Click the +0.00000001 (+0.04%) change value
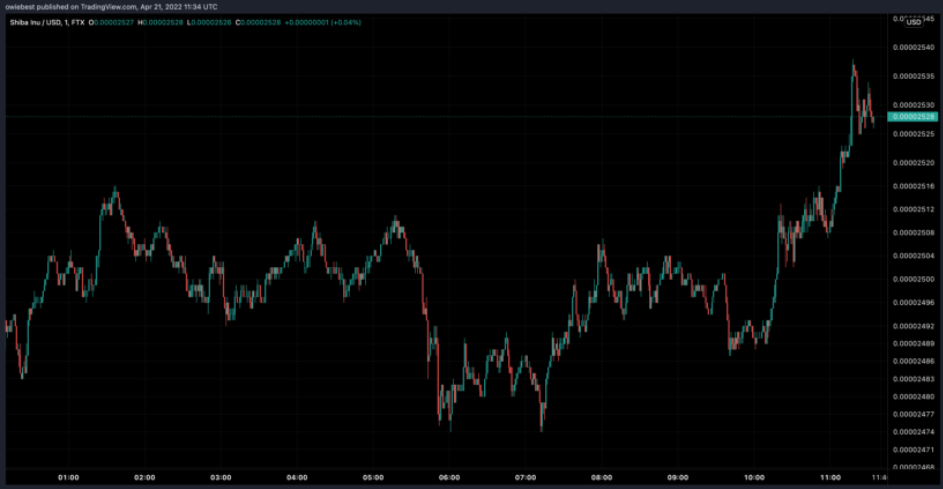Screen dimensions: 943x489 tap(323, 23)
